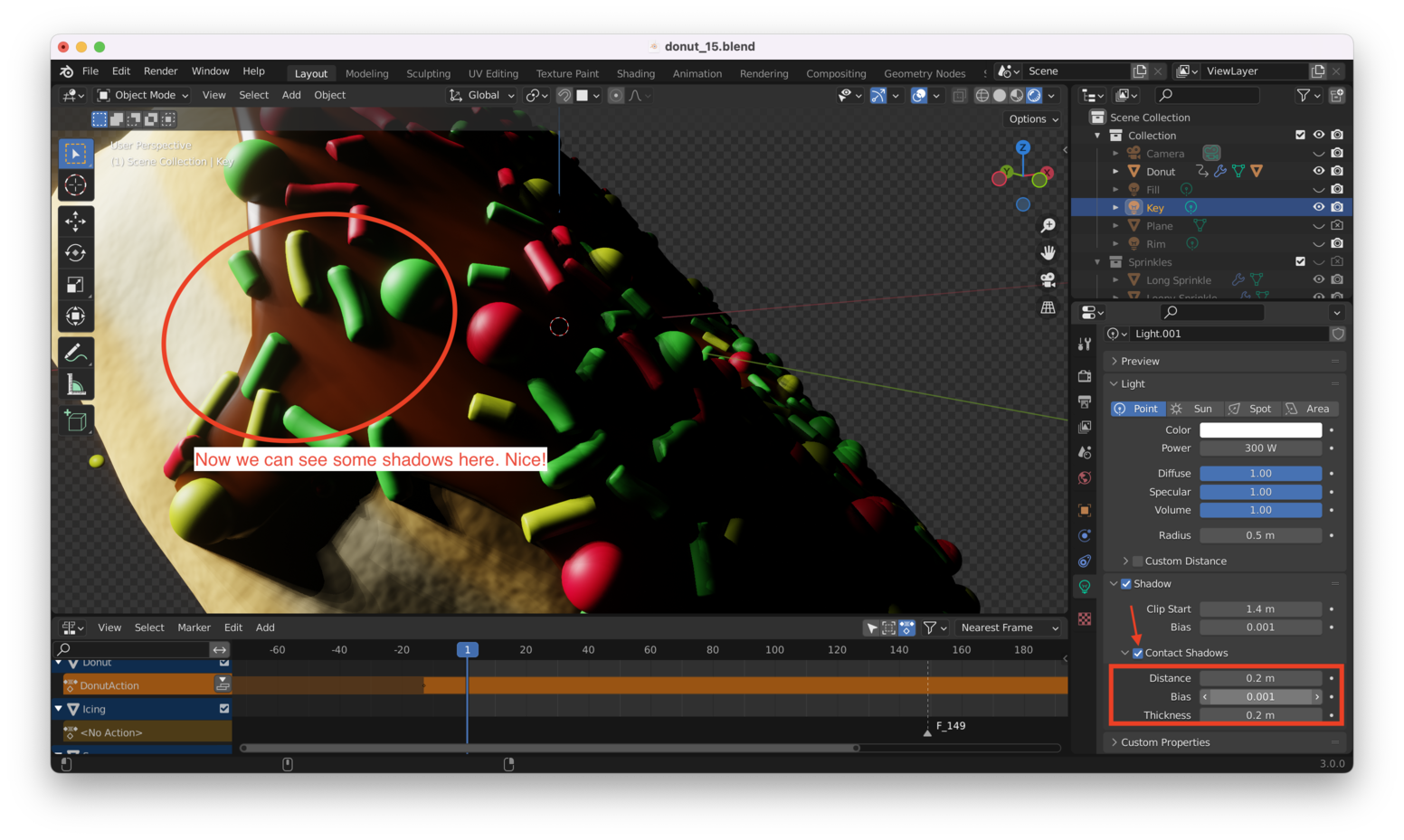1404x840 pixels.
Task: Open the Render menu
Action: tap(160, 71)
